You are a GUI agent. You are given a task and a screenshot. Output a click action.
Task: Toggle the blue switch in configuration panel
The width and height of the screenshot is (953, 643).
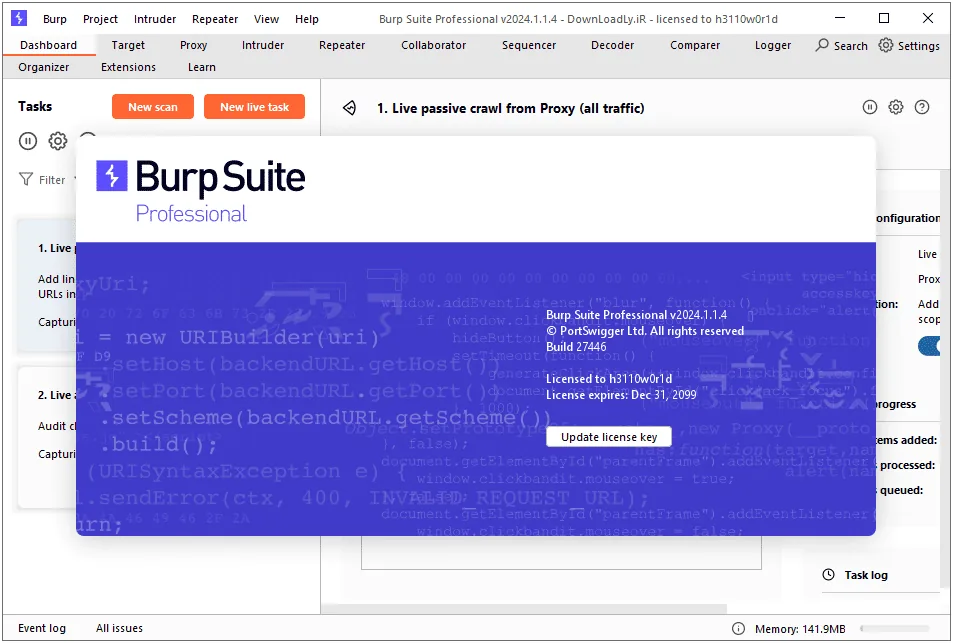tap(930, 346)
